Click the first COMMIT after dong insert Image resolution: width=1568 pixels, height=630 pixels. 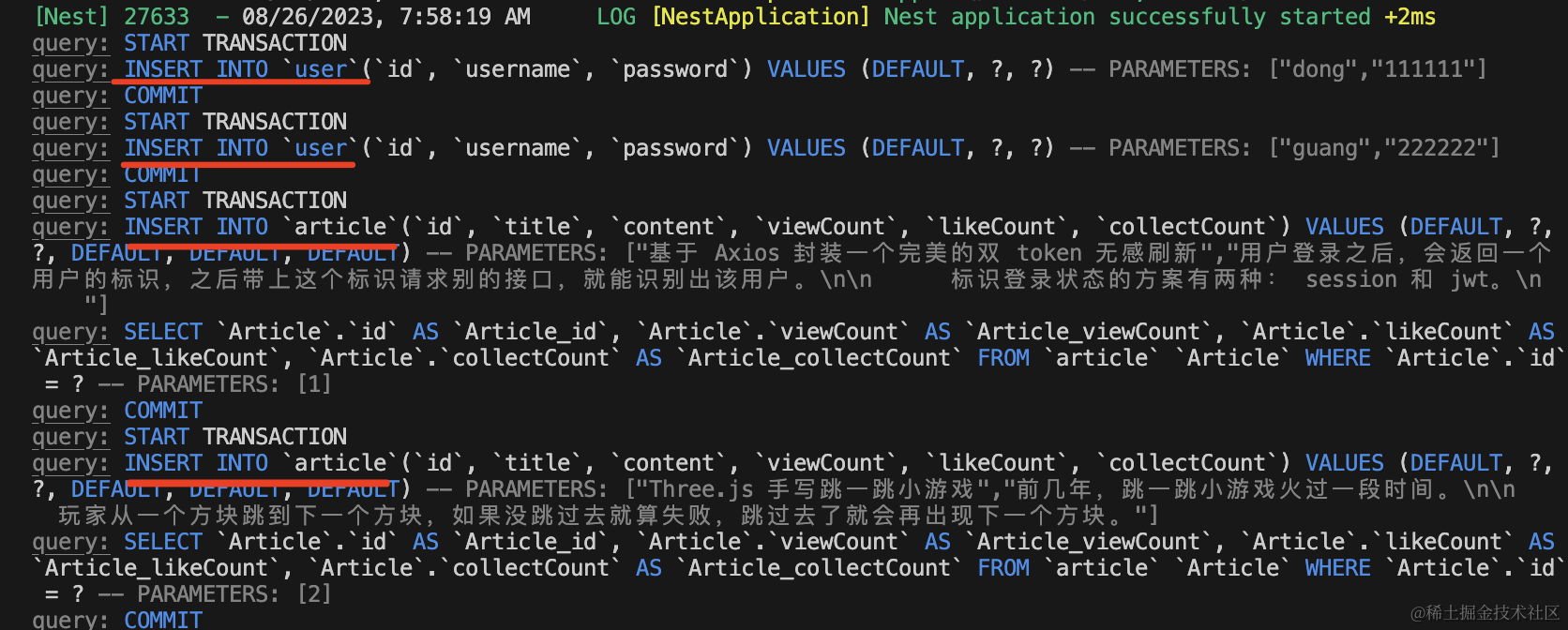pos(163,96)
